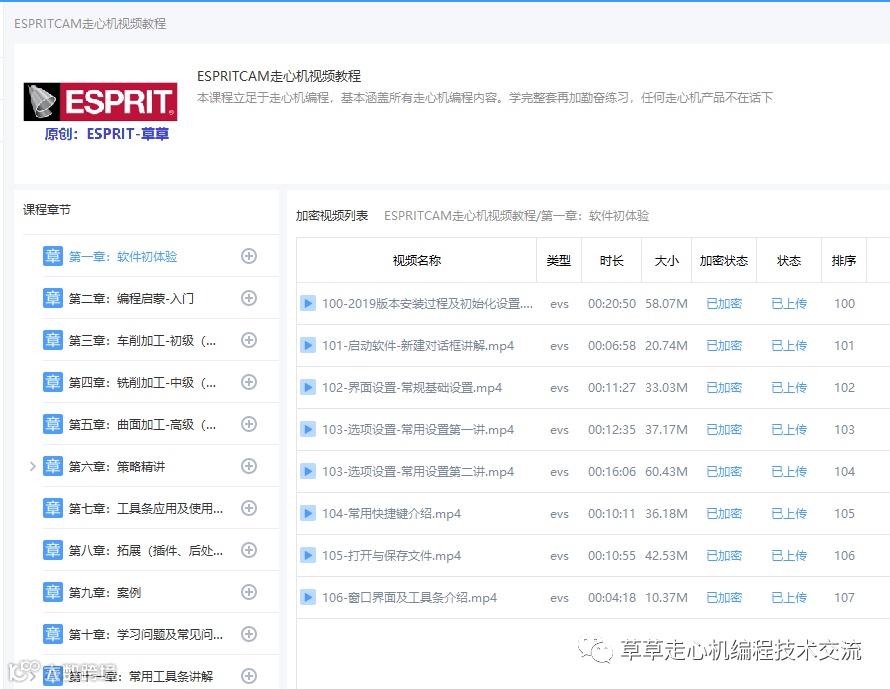This screenshot has width=890, height=689.
Task: Play video 103-选项设置-常用设置第二讲.mp4
Action: [x=308, y=471]
